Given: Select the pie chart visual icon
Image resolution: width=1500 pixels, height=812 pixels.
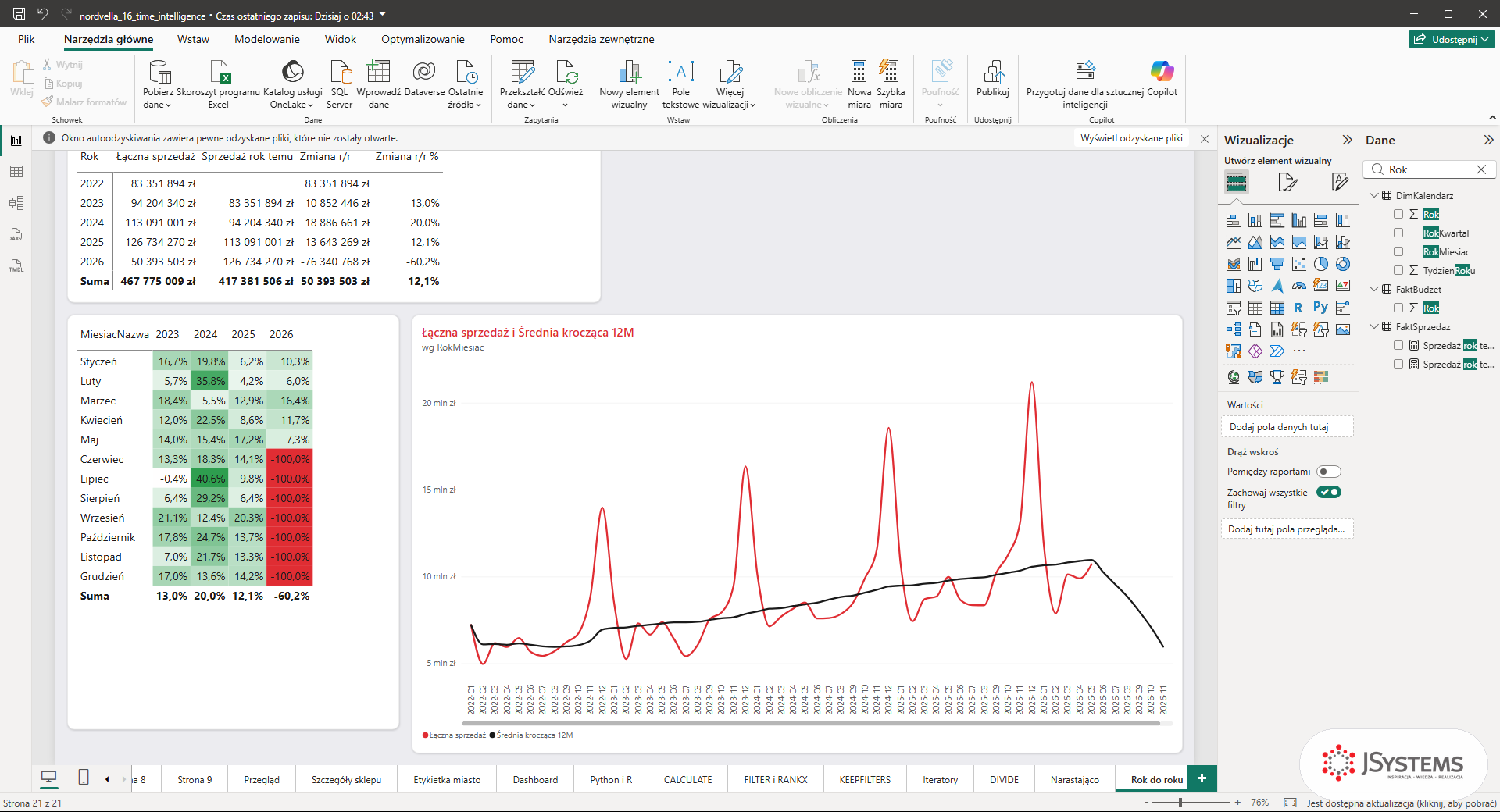Looking at the screenshot, I should (1321, 264).
